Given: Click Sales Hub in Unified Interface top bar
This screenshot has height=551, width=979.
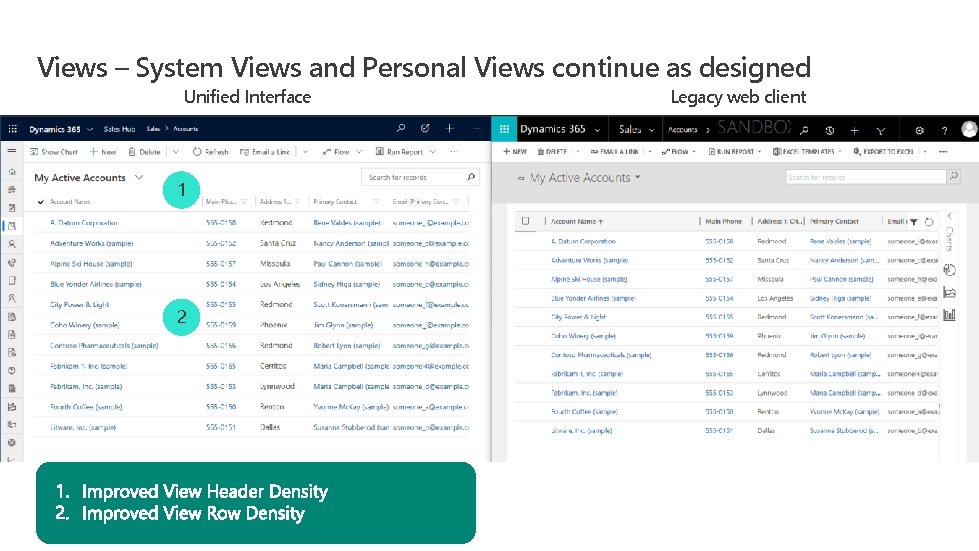Looking at the screenshot, I should point(119,129).
